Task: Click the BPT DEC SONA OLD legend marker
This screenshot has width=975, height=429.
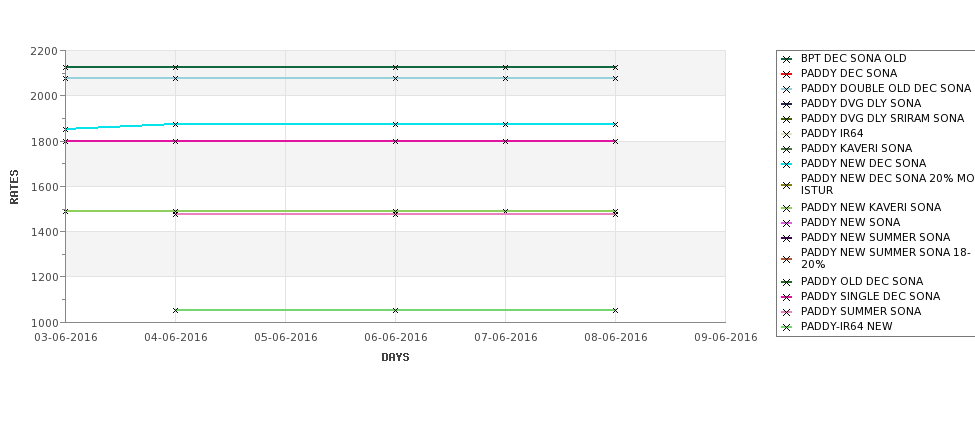Action: point(787,60)
